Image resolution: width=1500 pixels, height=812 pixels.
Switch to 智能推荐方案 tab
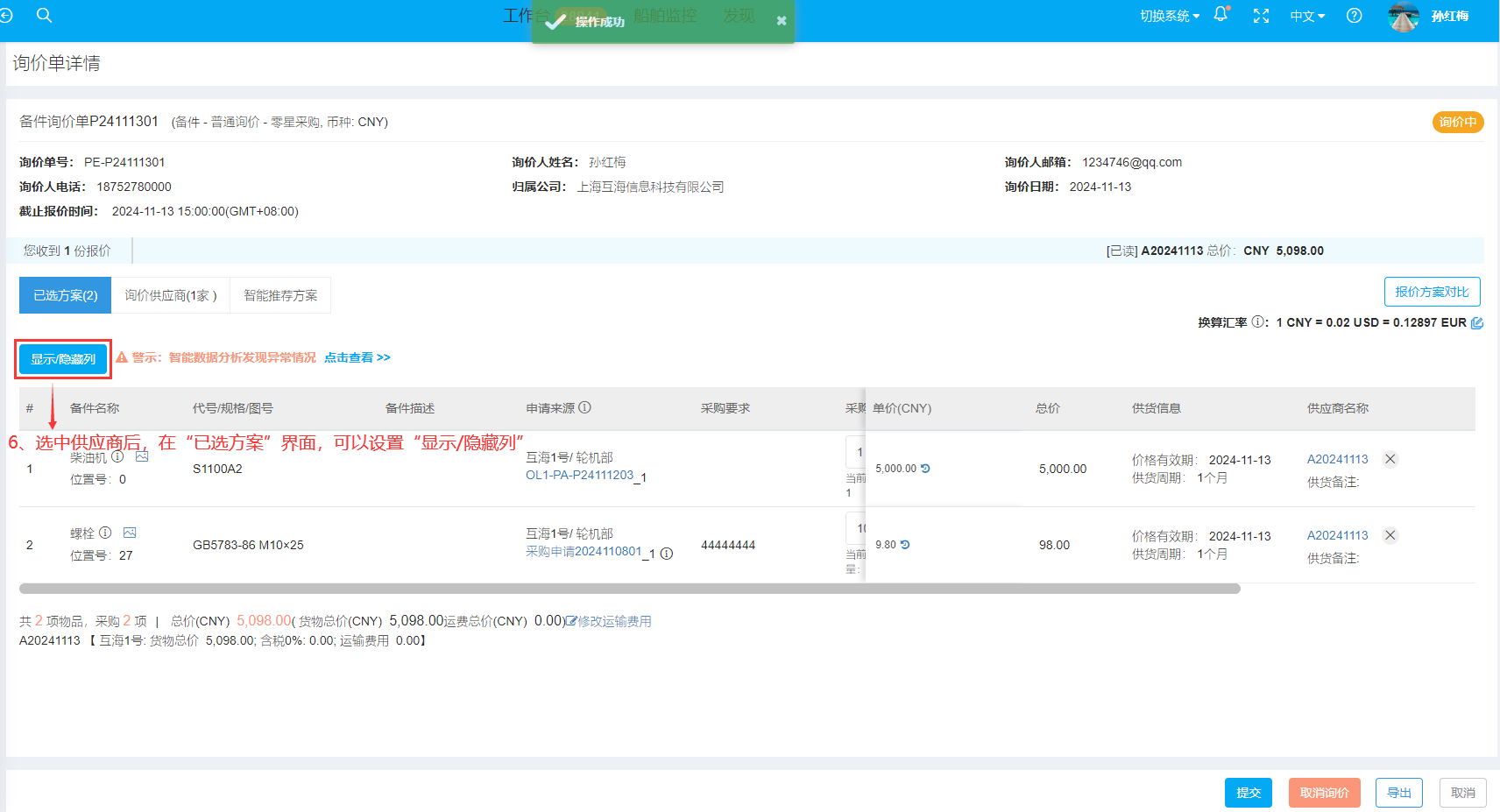280,295
